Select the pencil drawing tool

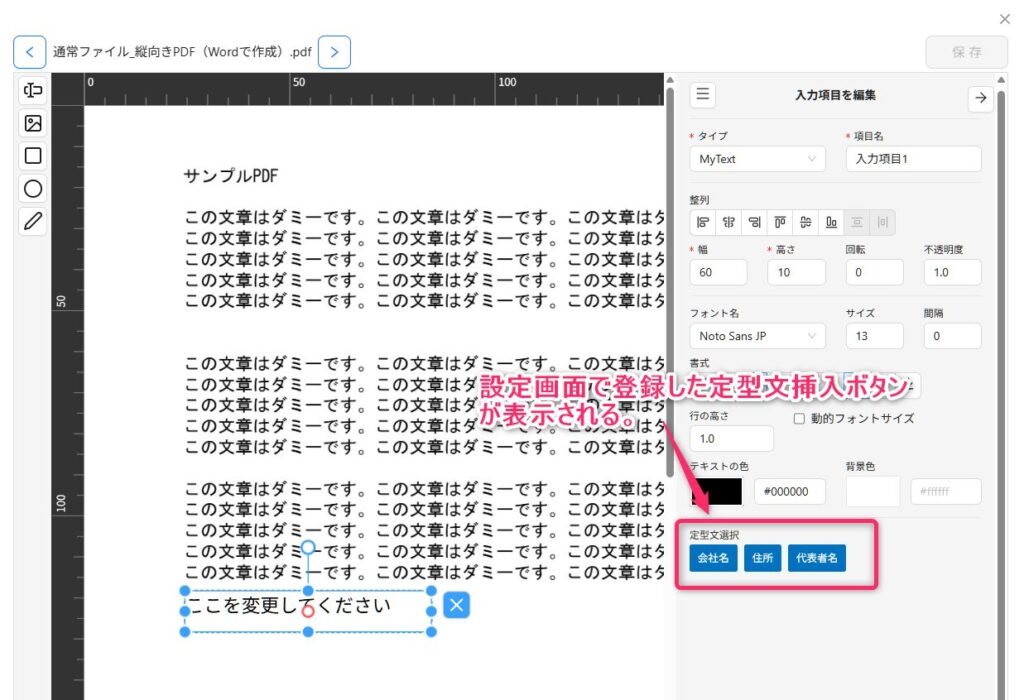pyautogui.click(x=33, y=221)
